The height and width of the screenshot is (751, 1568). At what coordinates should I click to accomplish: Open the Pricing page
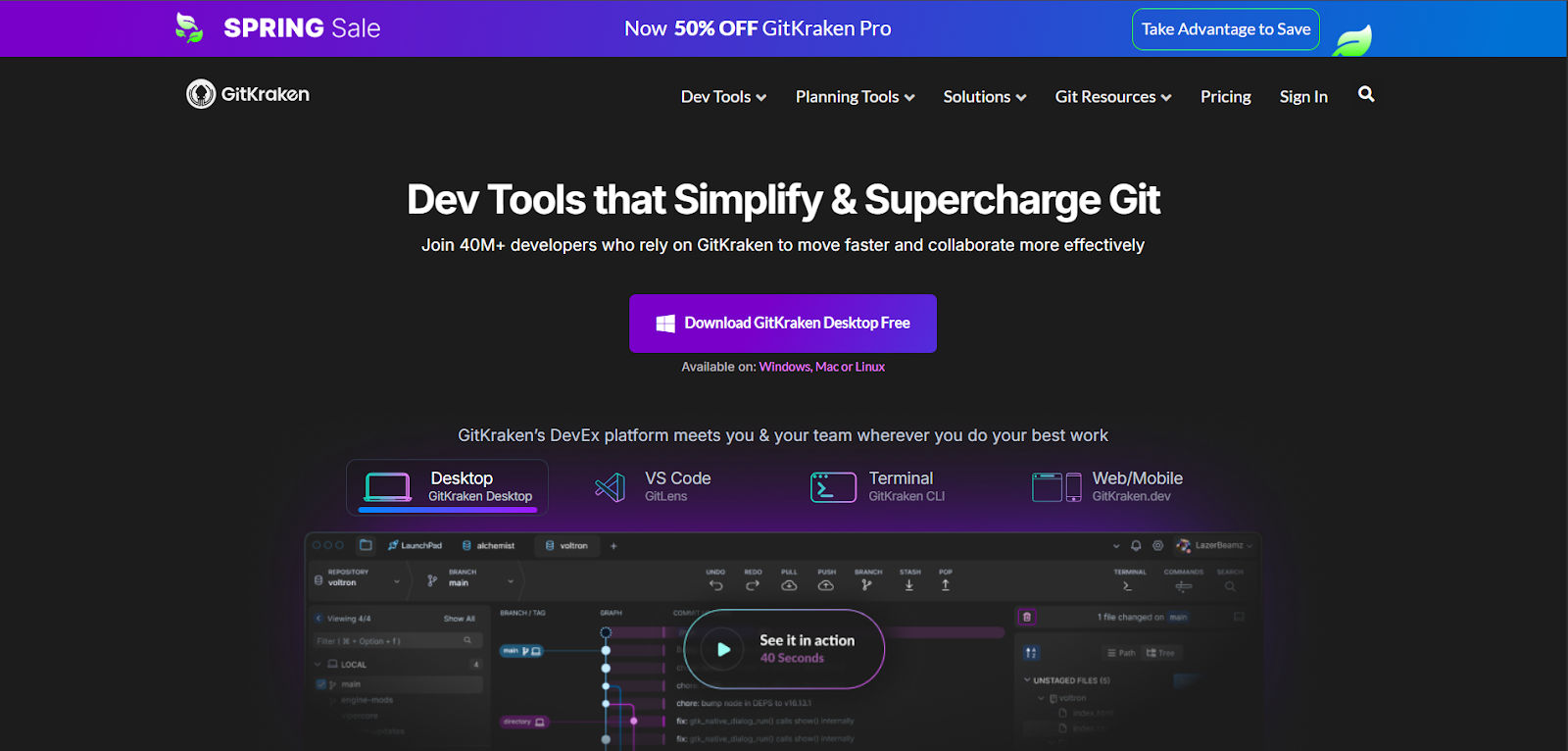tap(1225, 97)
